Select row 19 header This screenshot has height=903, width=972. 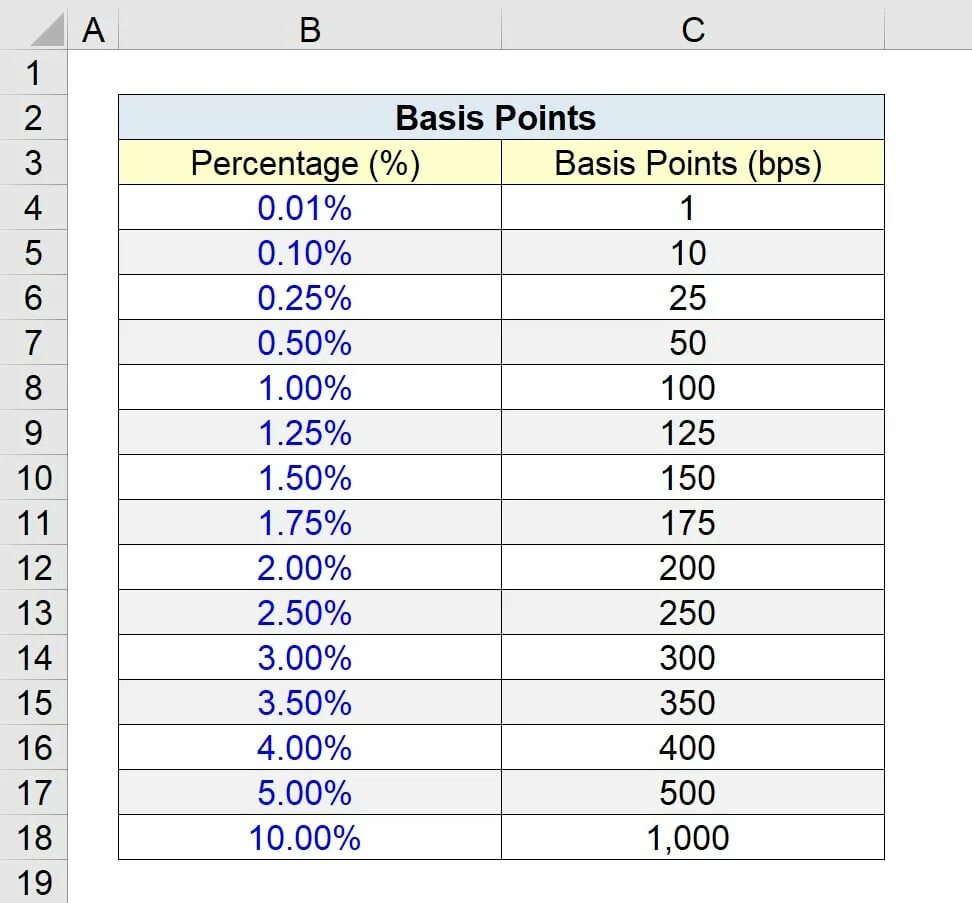pyautogui.click(x=33, y=882)
